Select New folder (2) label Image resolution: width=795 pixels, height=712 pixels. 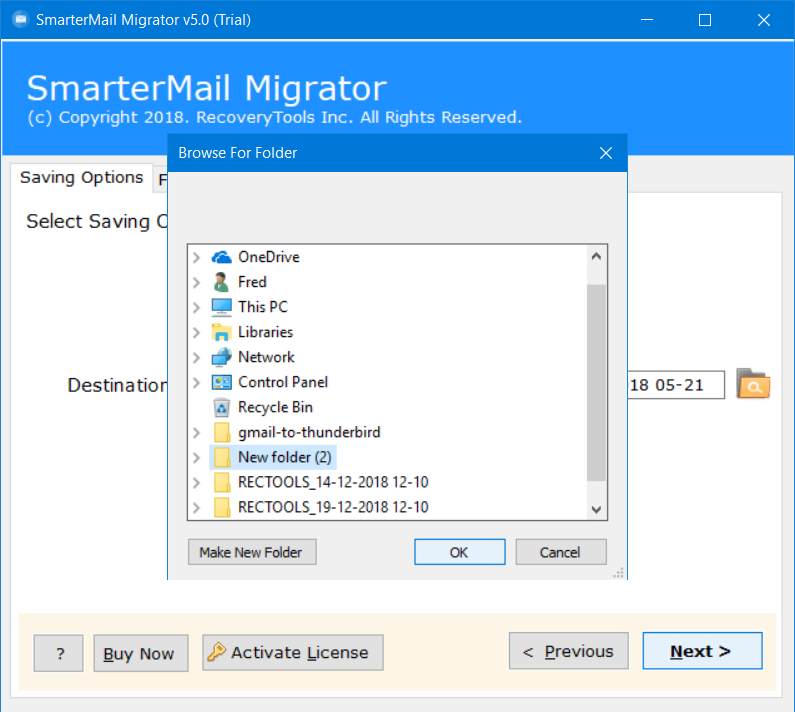pyautogui.click(x=284, y=457)
